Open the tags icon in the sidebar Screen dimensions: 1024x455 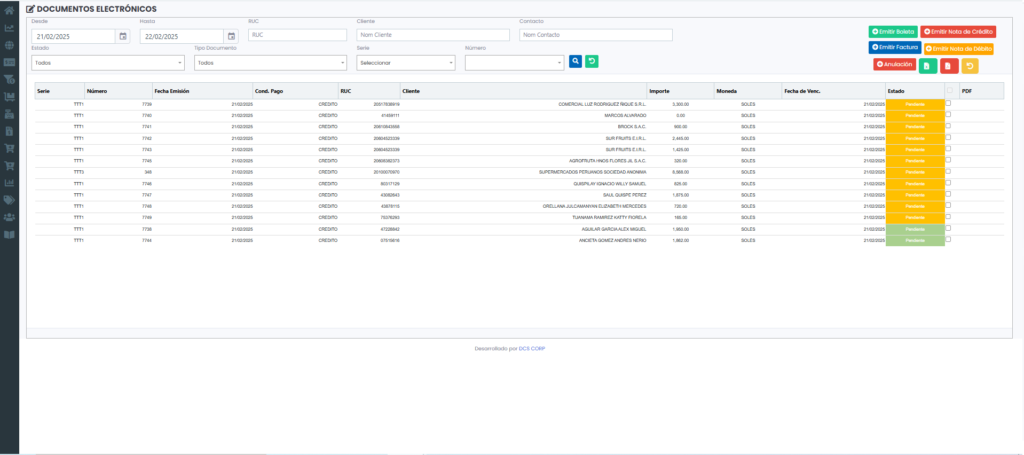click(9, 200)
